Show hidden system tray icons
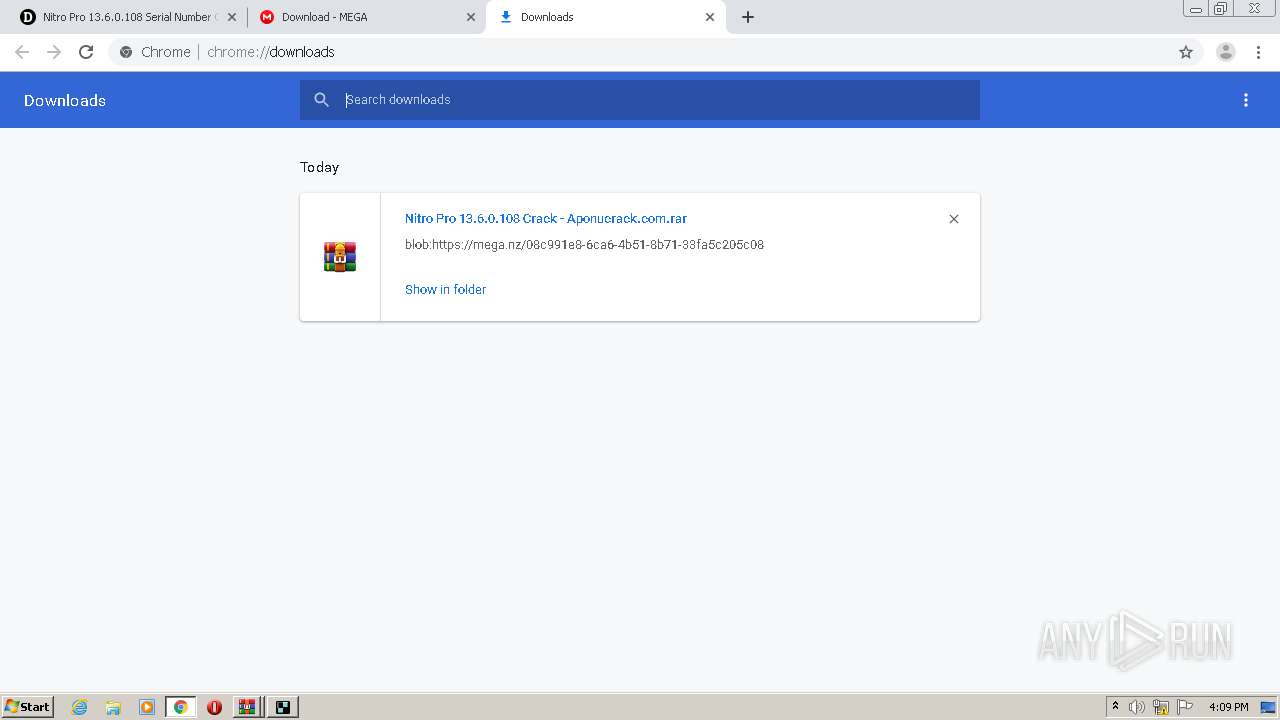This screenshot has height=720, width=1280. click(x=1115, y=707)
